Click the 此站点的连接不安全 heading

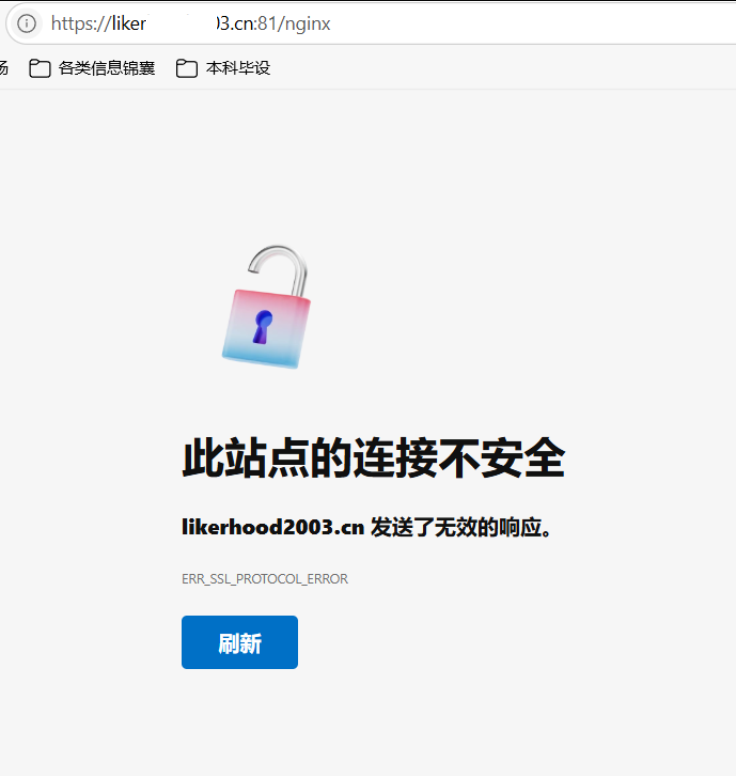(x=374, y=458)
